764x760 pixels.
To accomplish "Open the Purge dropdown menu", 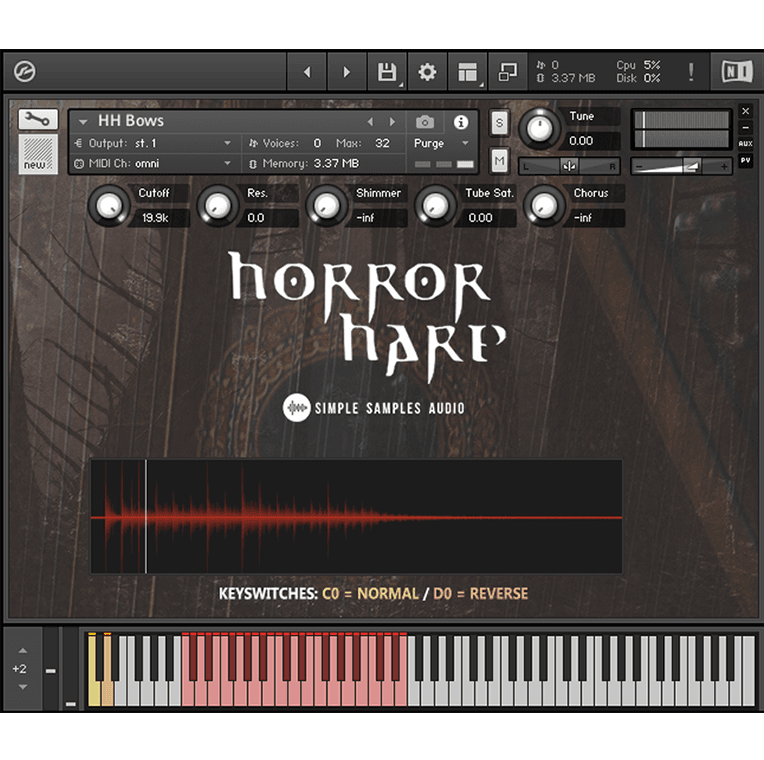I will point(441,143).
